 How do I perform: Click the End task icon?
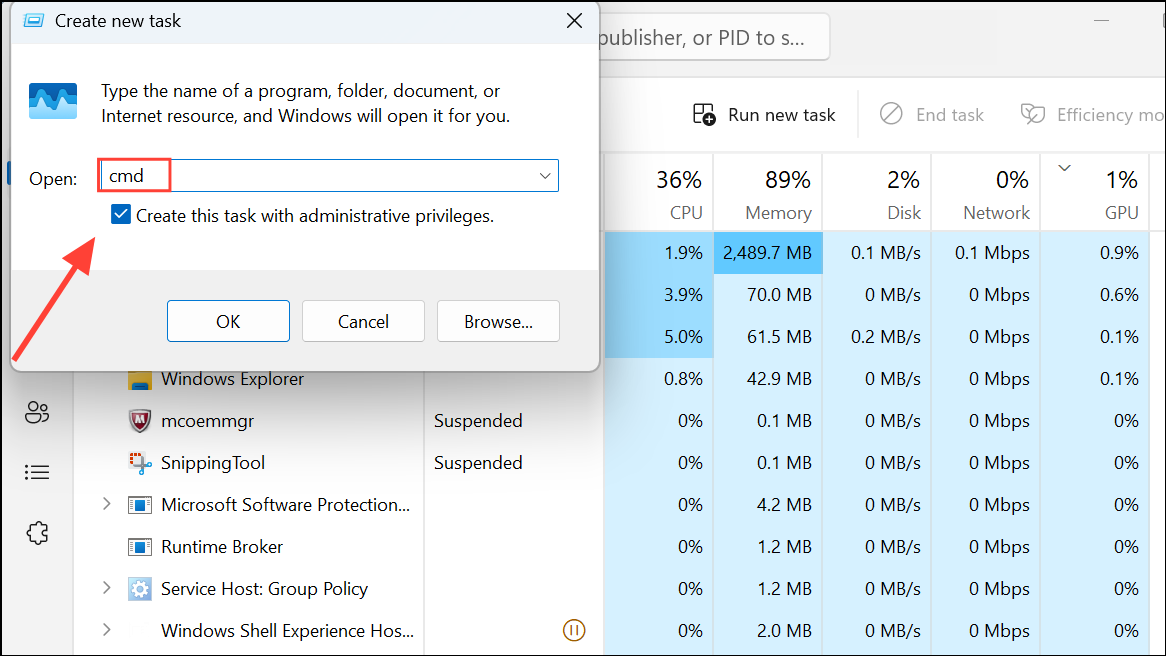tap(890, 114)
